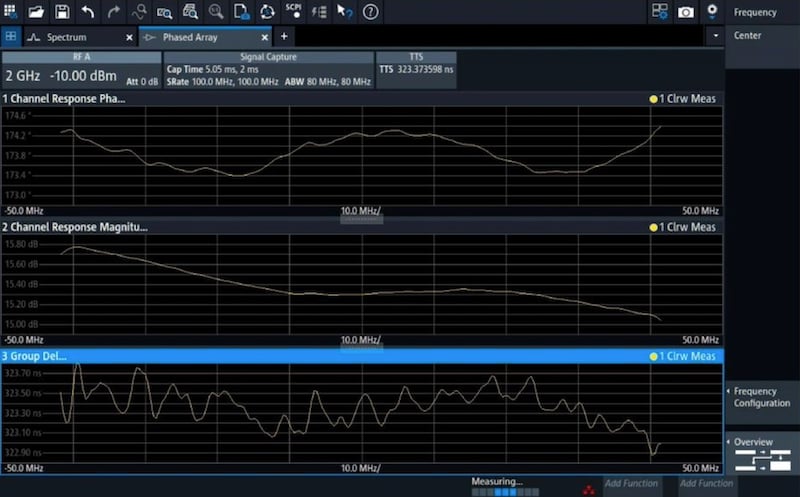Activate context help pointer icon
This screenshot has width=800, height=497.
point(345,11)
